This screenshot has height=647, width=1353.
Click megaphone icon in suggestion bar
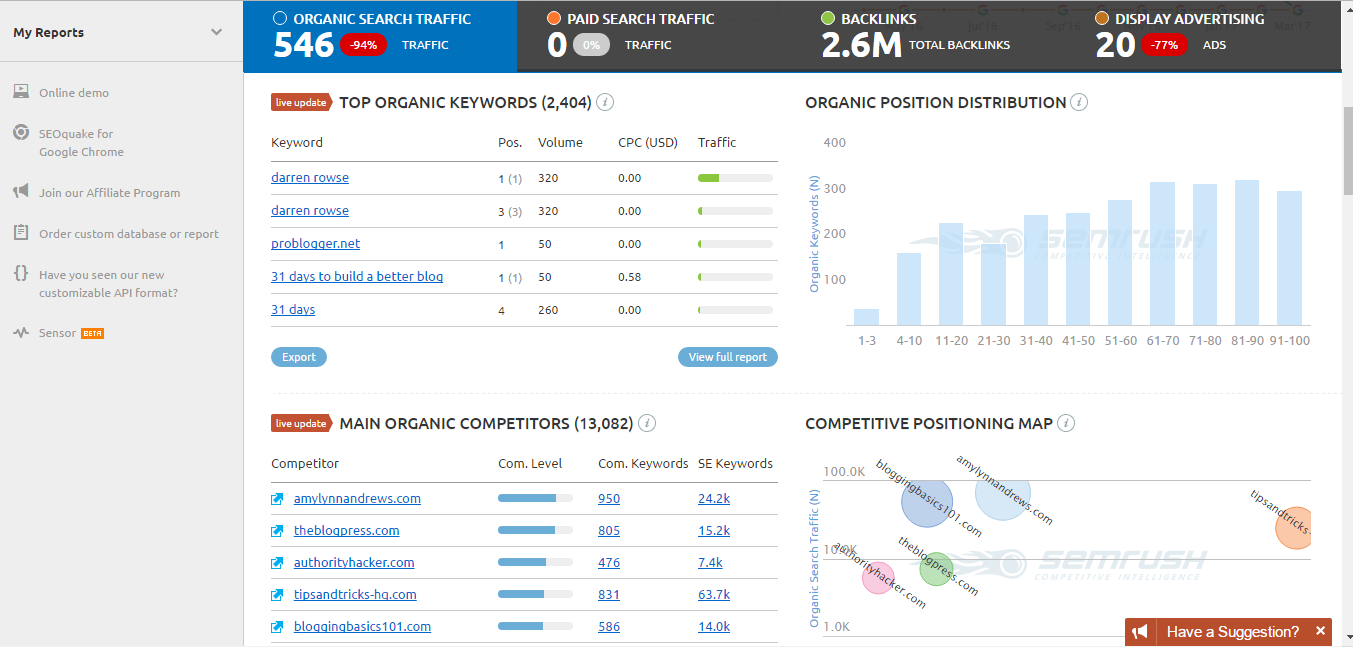[x=1140, y=632]
